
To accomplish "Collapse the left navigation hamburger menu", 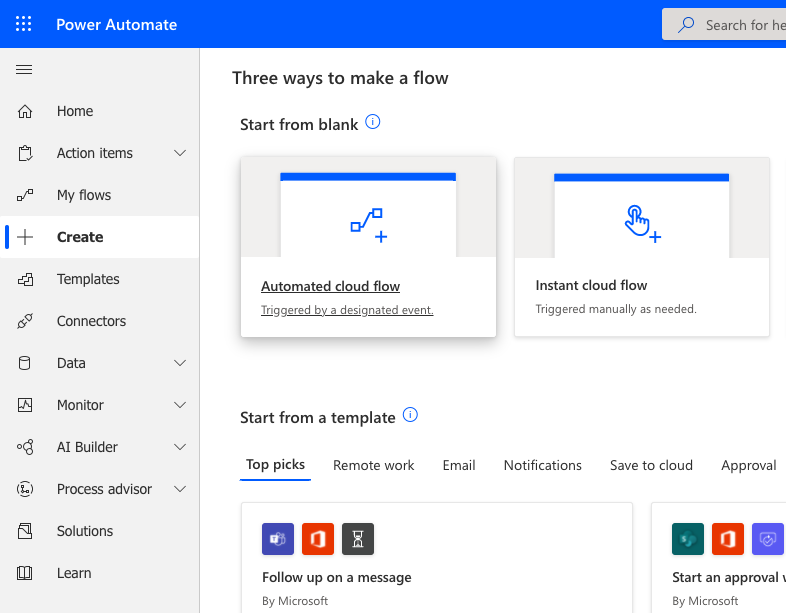I will (25, 69).
